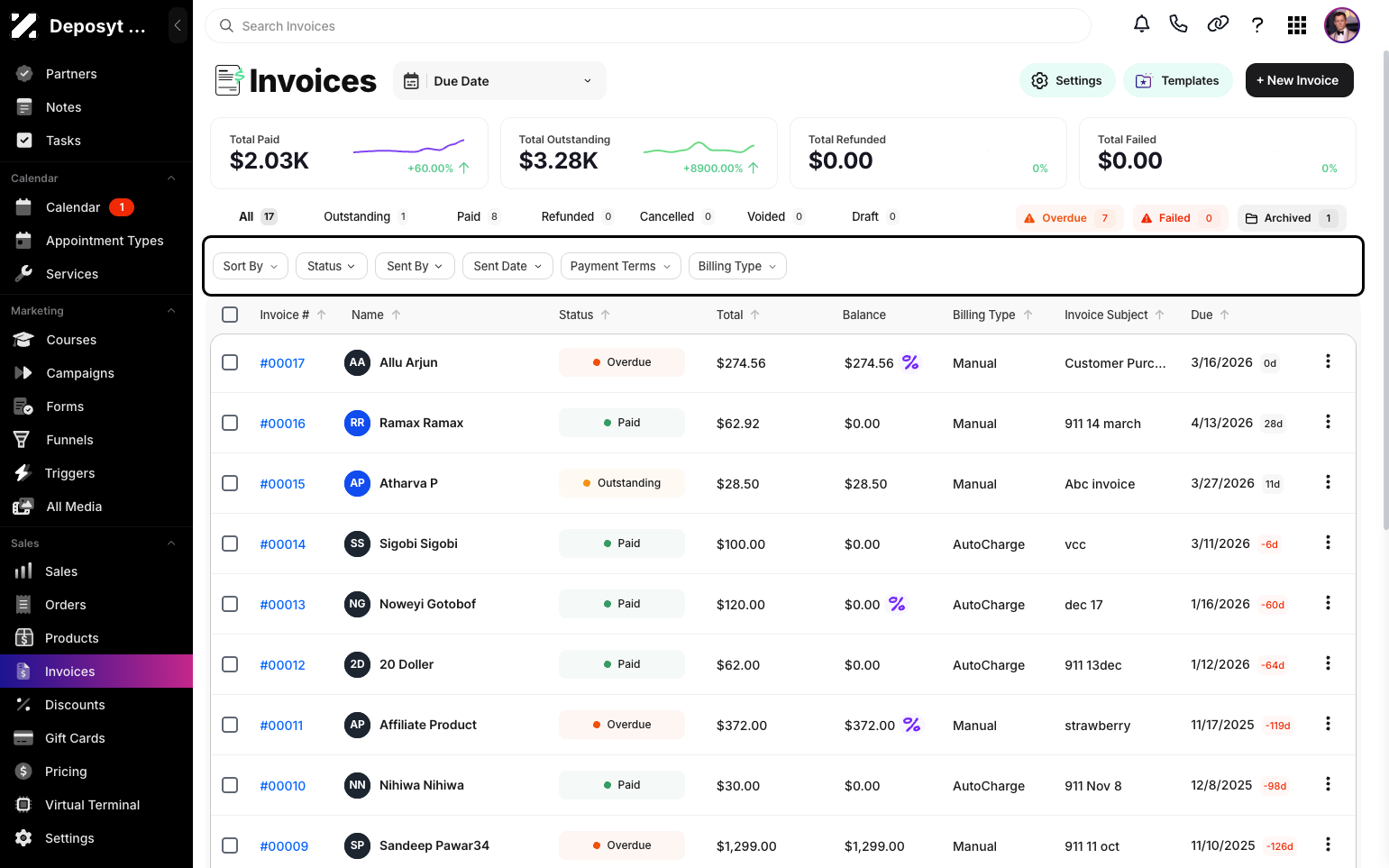Click the discount icon on Allu Arjun balance

910,362
